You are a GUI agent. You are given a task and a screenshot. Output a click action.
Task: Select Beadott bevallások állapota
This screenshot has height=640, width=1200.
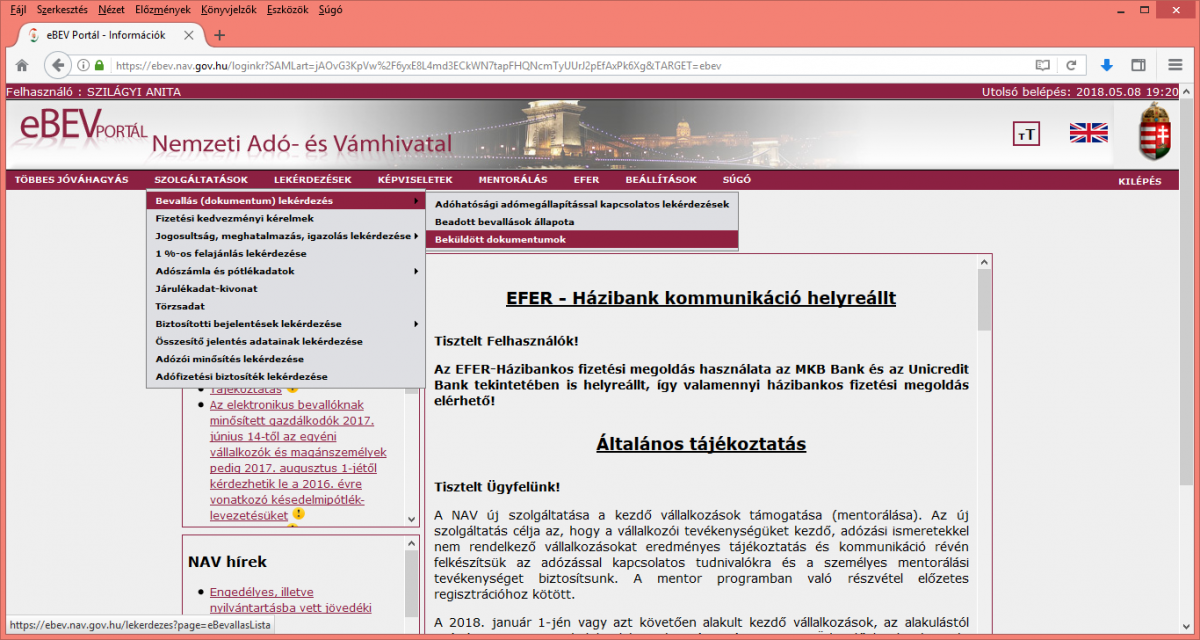(x=582, y=222)
